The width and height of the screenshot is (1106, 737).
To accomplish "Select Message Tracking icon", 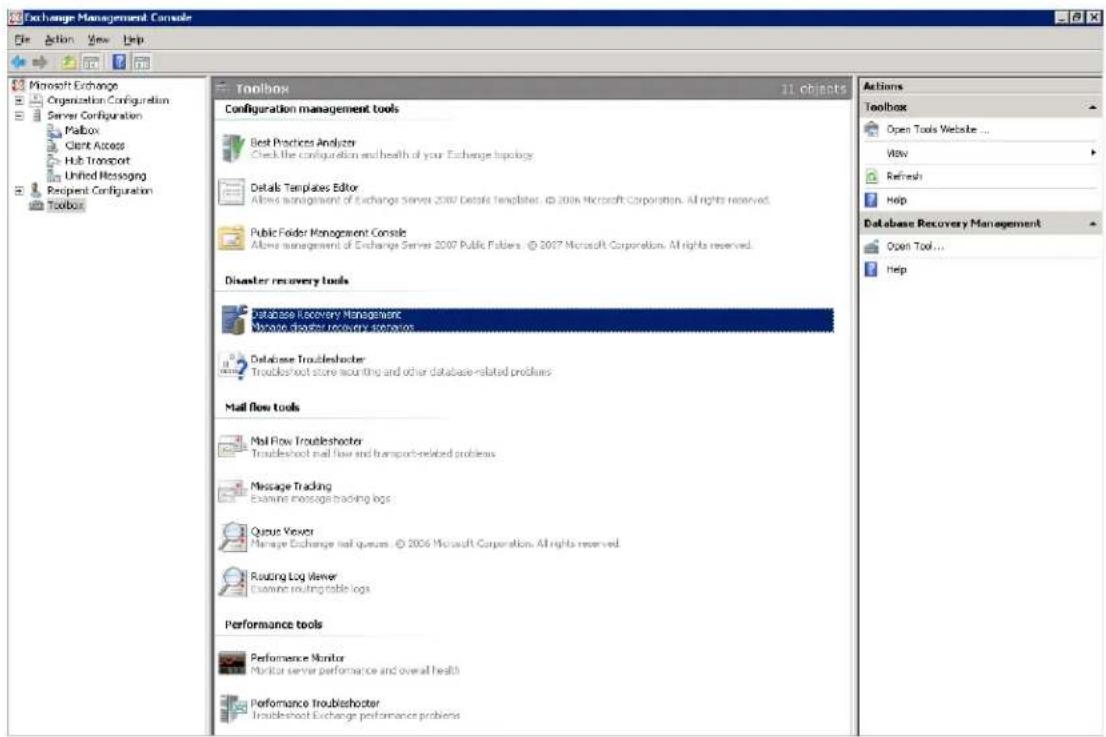I will (231, 492).
